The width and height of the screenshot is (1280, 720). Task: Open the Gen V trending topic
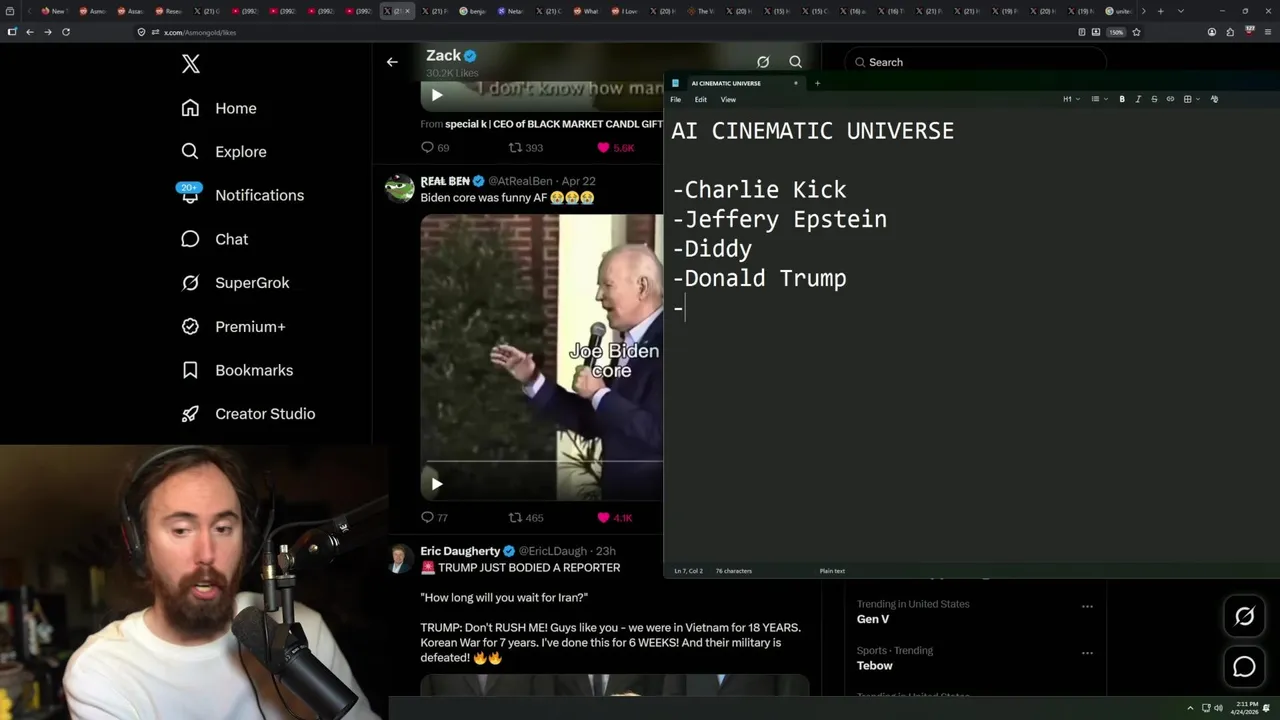pos(873,619)
